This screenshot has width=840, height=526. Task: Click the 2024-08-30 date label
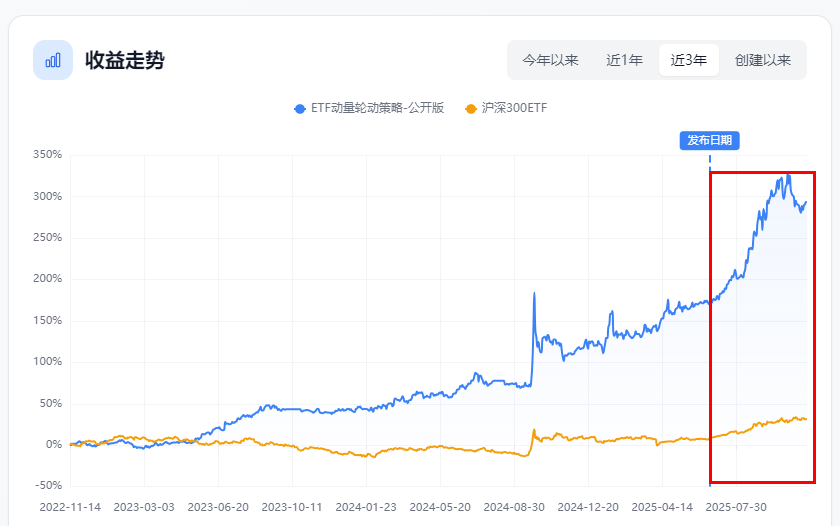pyautogui.click(x=514, y=507)
